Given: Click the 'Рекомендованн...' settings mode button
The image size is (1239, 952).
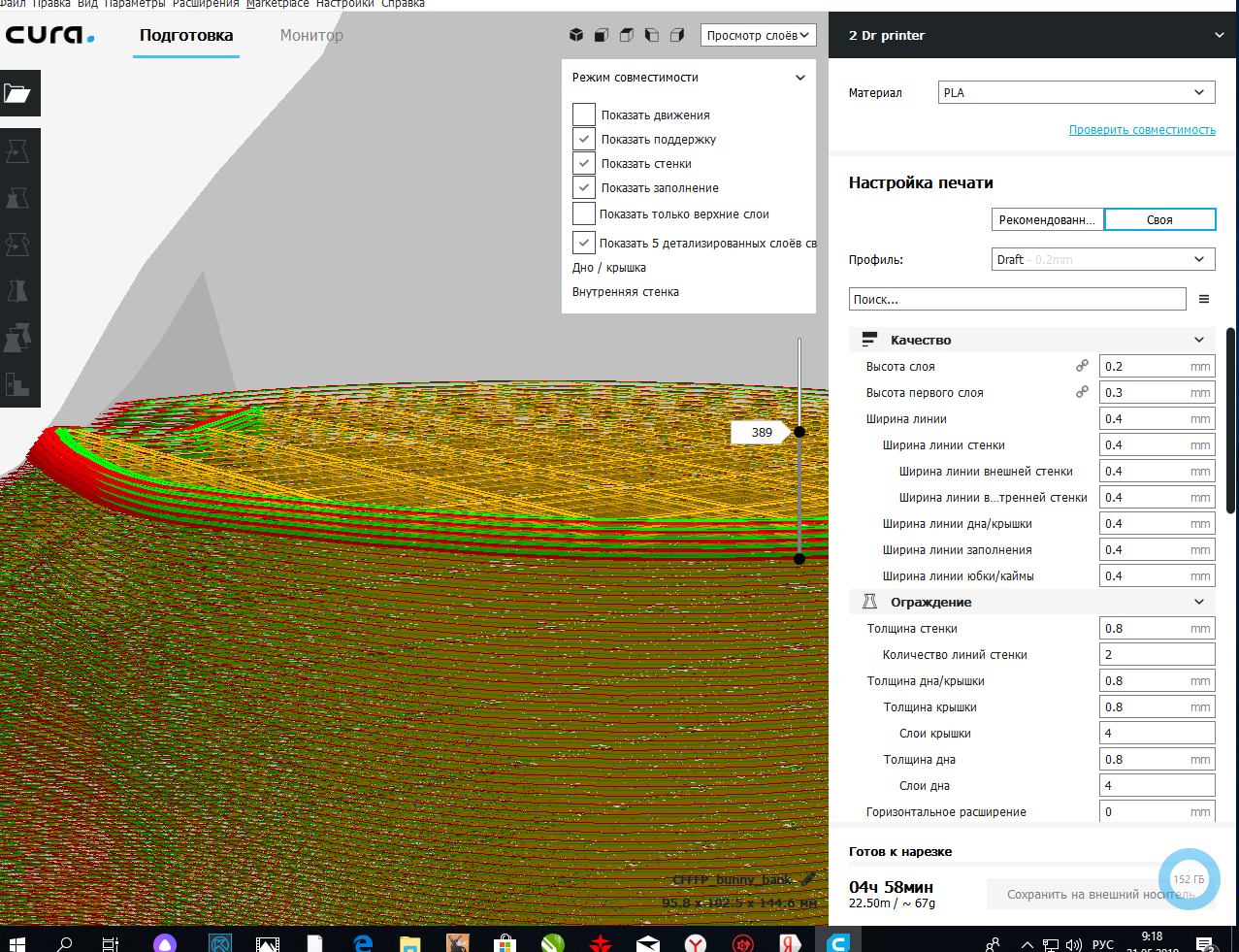Looking at the screenshot, I should [x=1047, y=219].
